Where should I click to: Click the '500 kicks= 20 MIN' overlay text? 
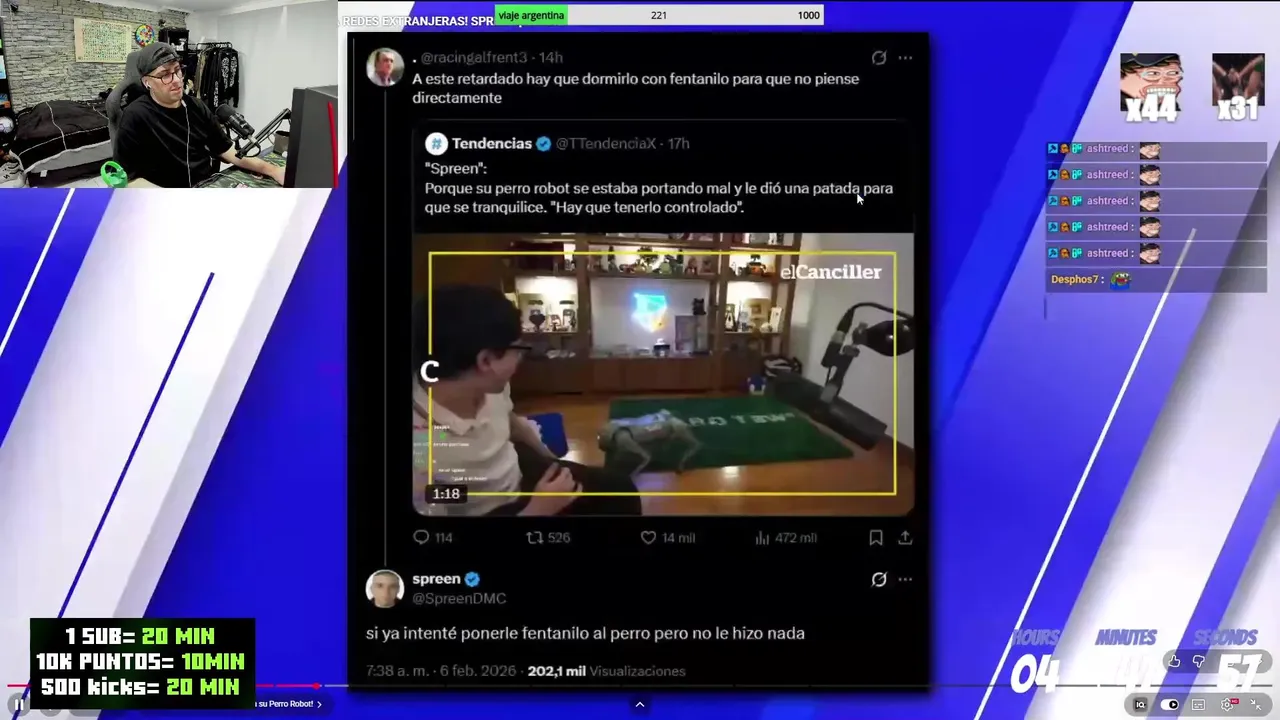point(140,686)
